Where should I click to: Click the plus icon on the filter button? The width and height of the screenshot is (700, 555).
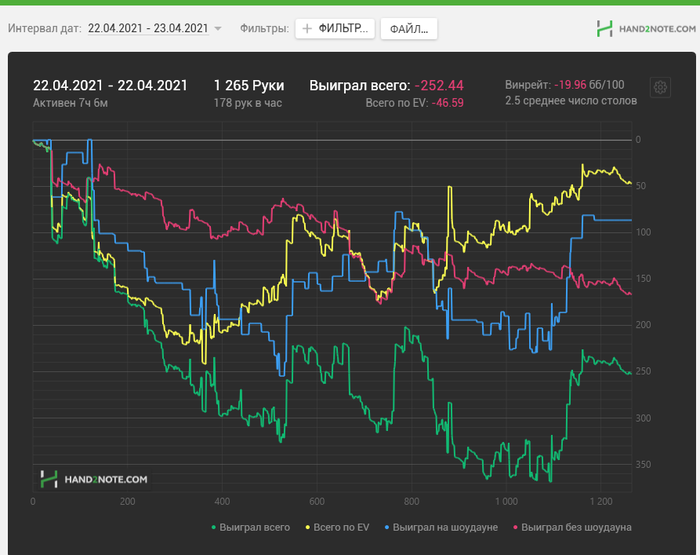tap(307, 29)
